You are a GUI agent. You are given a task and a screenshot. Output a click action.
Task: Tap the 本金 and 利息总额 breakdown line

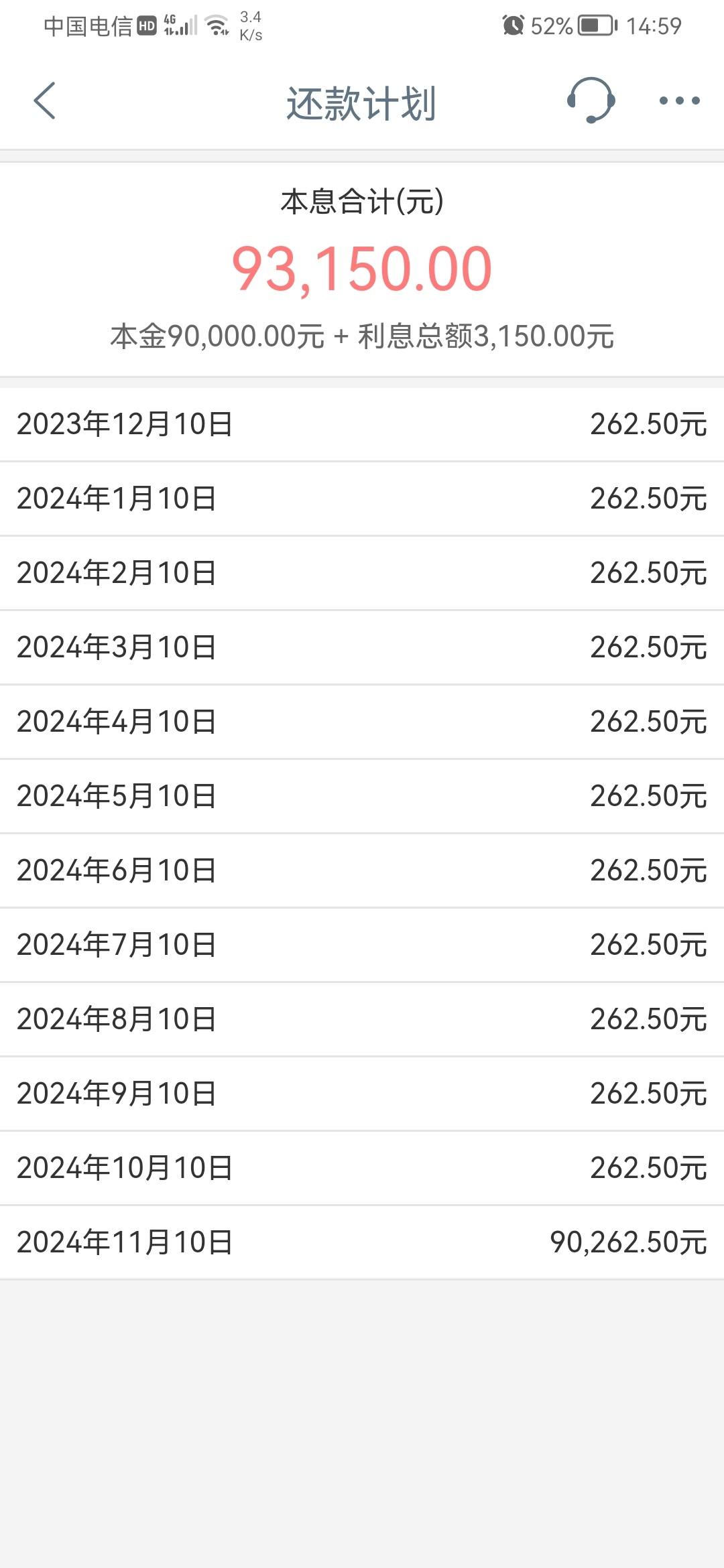tap(362, 336)
